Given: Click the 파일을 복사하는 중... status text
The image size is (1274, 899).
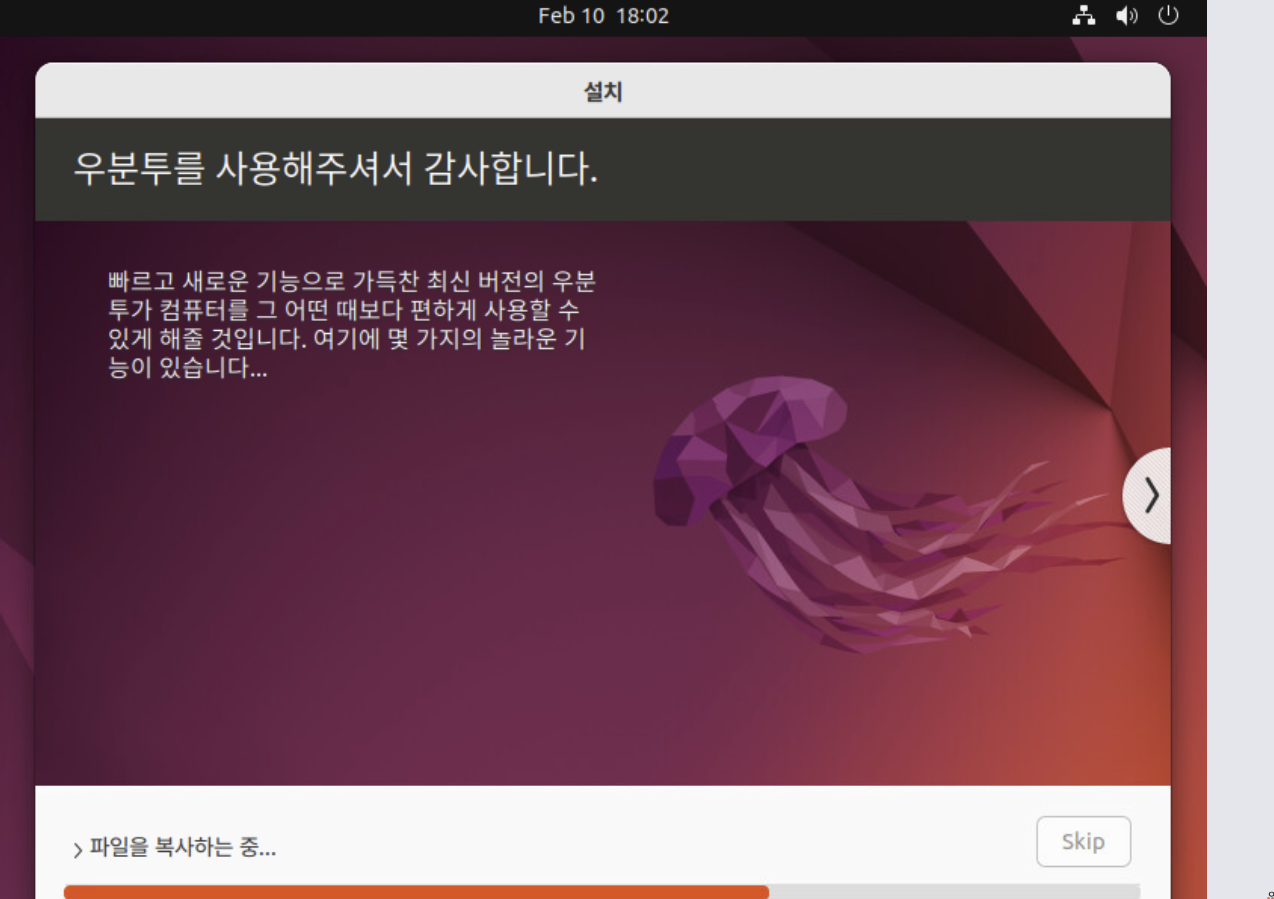Looking at the screenshot, I should (183, 849).
